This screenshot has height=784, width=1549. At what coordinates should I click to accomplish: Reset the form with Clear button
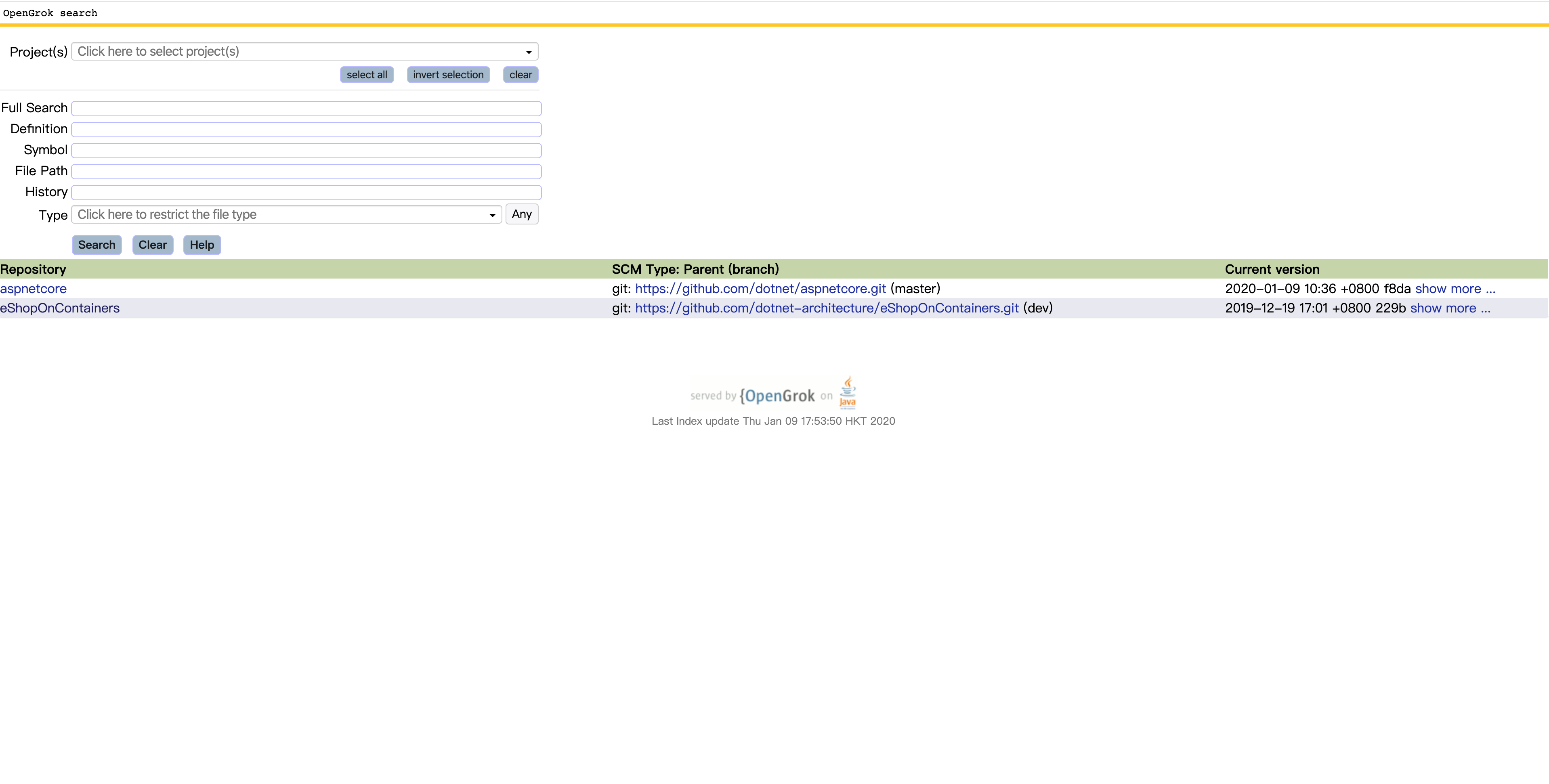152,245
